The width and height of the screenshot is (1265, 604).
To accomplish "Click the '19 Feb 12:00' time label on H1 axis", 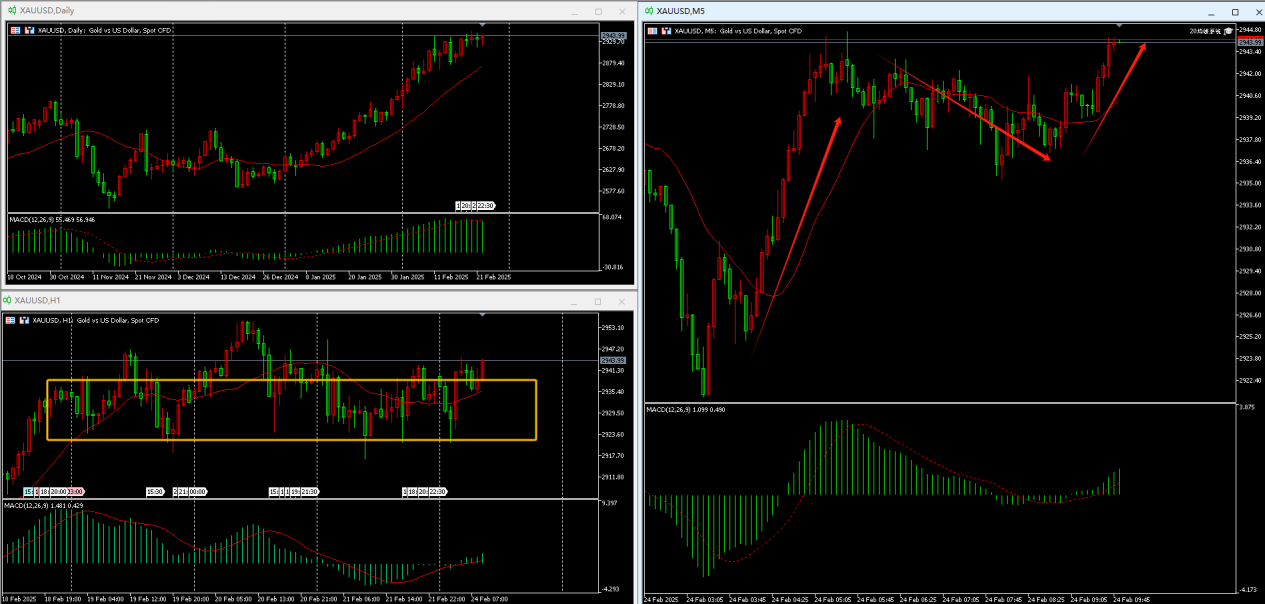I will coord(149,599).
